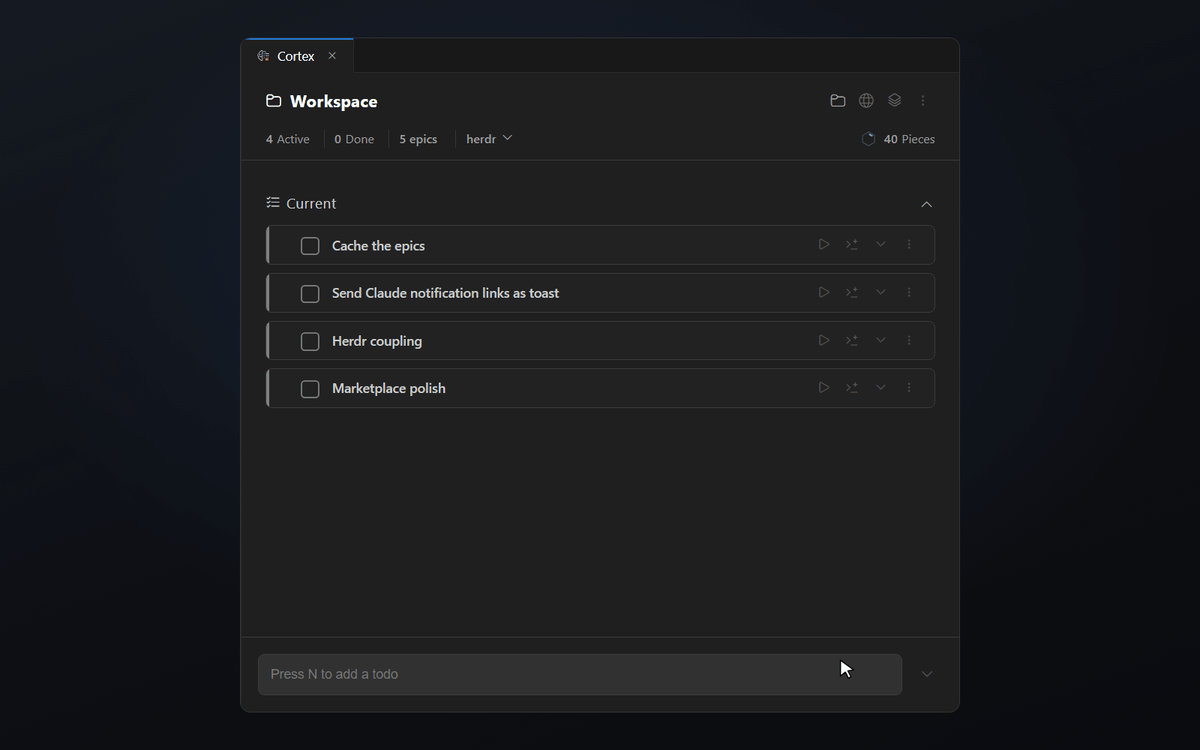
Task: Open more options for Send Claude notification todo
Action: pos(909,293)
